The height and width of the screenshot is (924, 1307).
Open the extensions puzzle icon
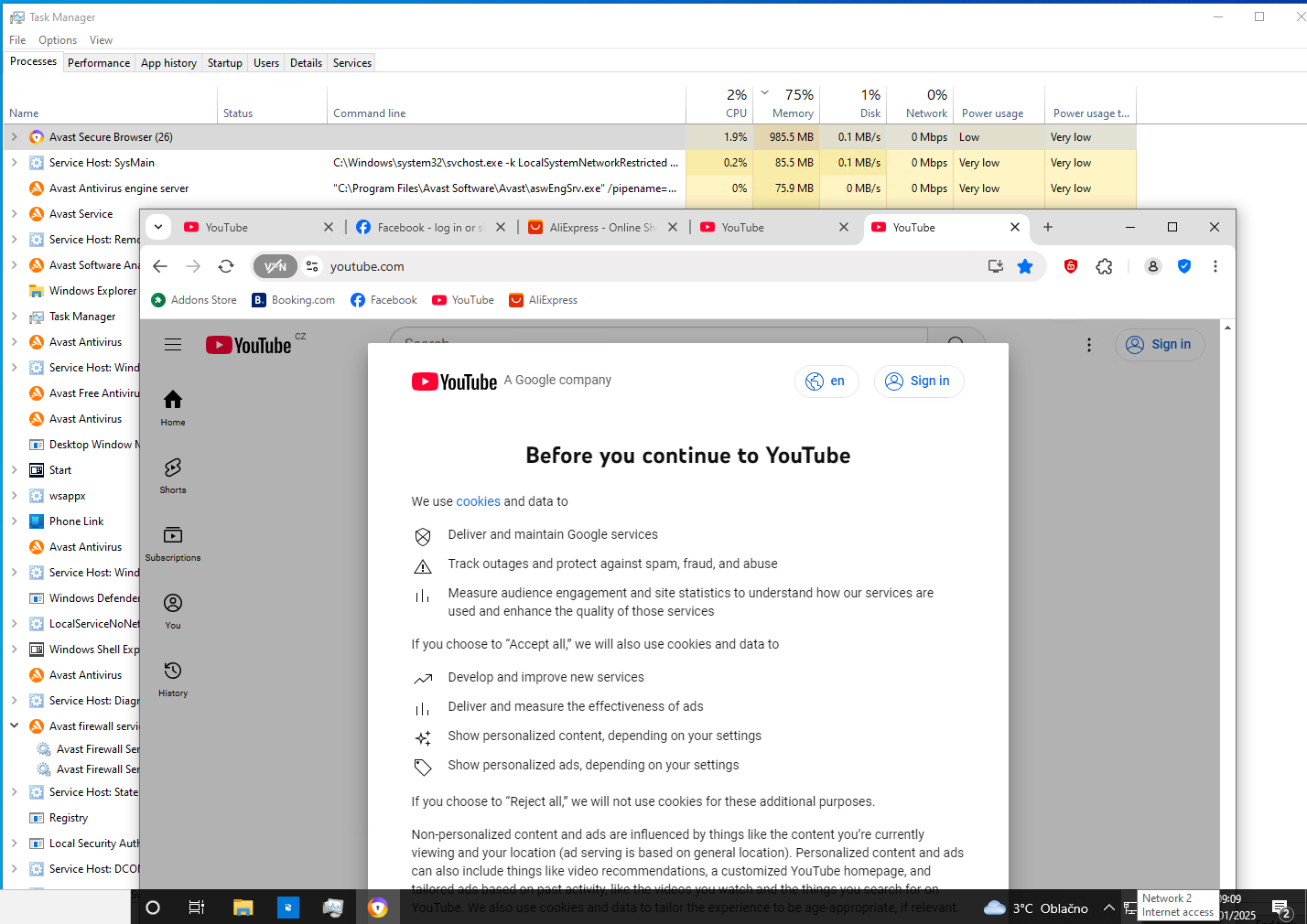pos(1105,266)
